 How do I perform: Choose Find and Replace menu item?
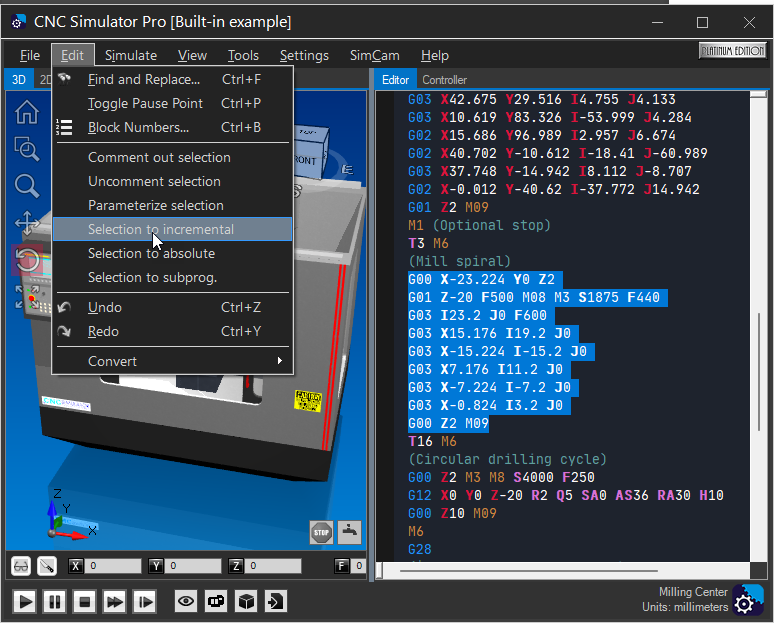[x=172, y=79]
